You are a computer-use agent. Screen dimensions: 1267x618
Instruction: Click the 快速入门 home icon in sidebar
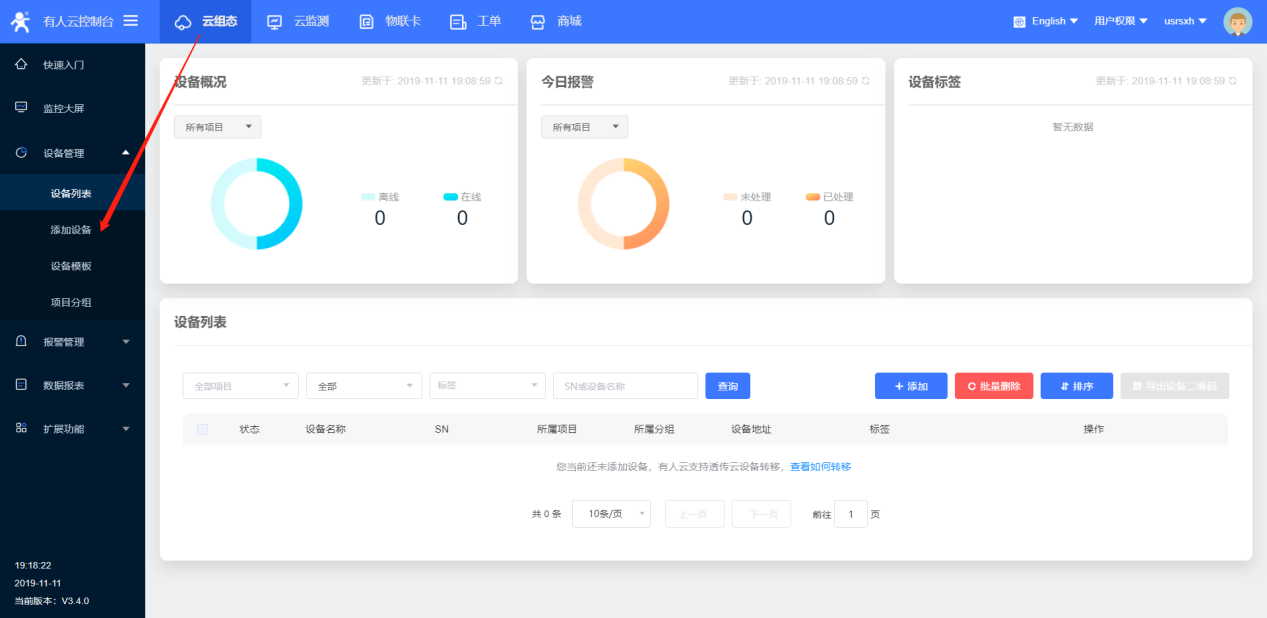click(21, 64)
